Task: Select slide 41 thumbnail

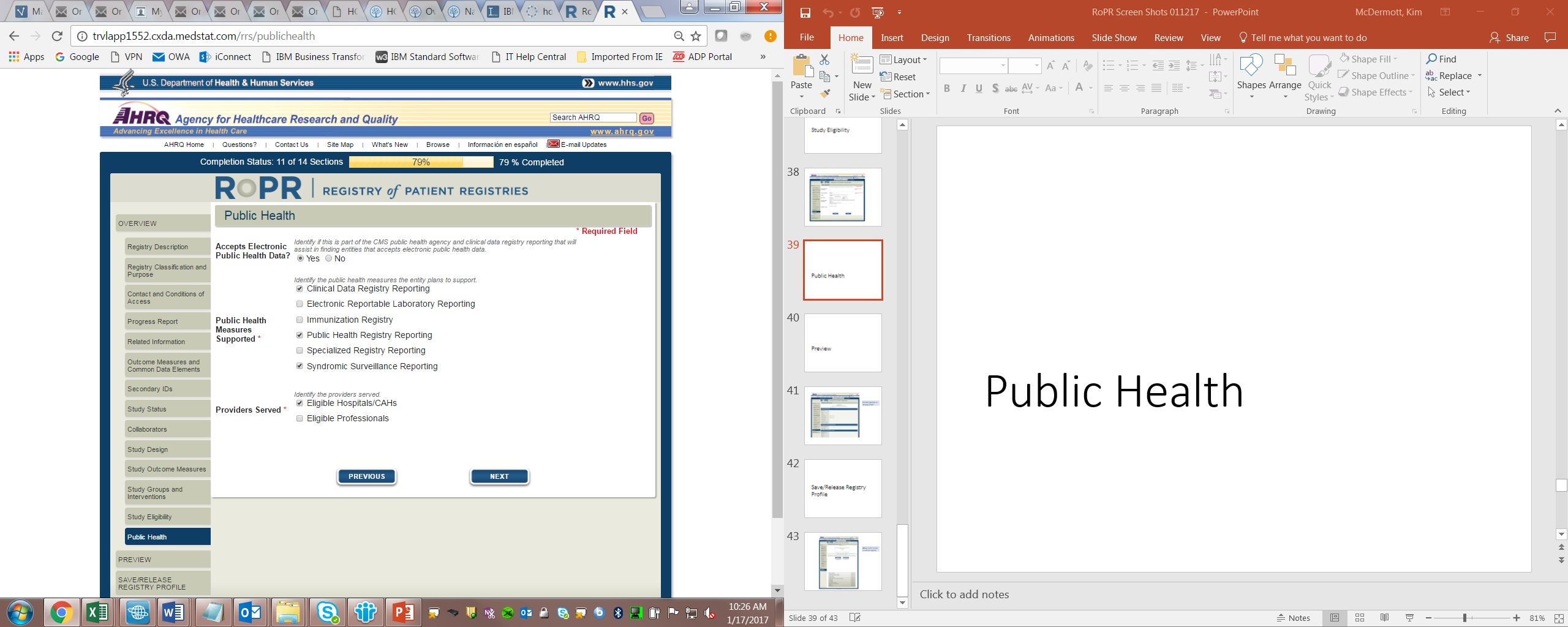Action: pyautogui.click(x=843, y=416)
